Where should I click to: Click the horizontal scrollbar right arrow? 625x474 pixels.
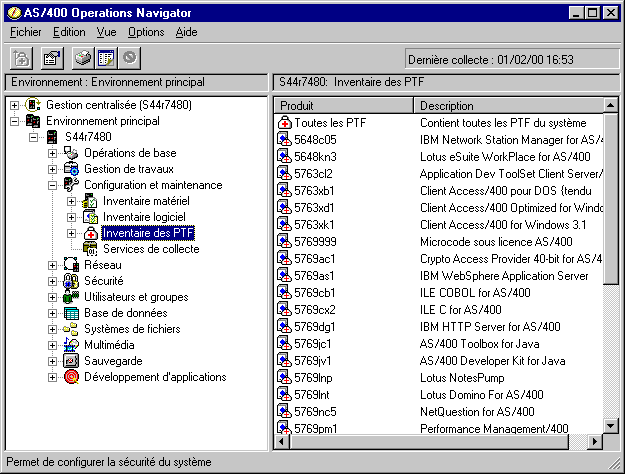pyautogui.click(x=595, y=442)
